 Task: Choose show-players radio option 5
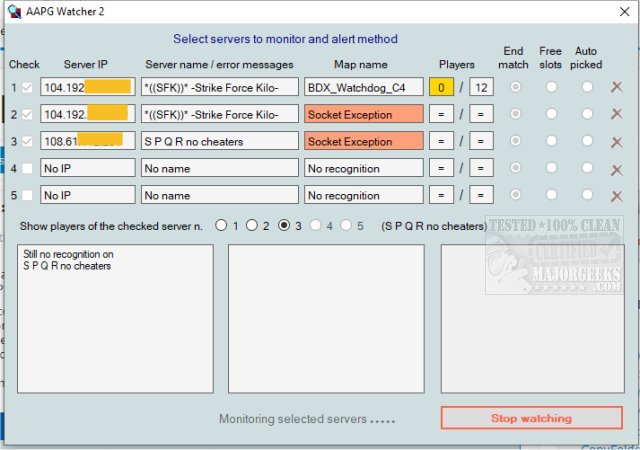(346, 225)
